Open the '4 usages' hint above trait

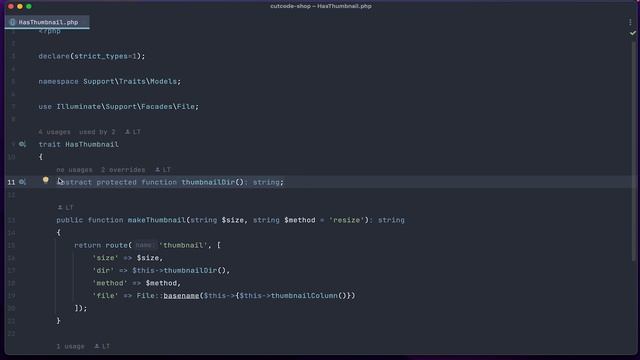(54, 132)
